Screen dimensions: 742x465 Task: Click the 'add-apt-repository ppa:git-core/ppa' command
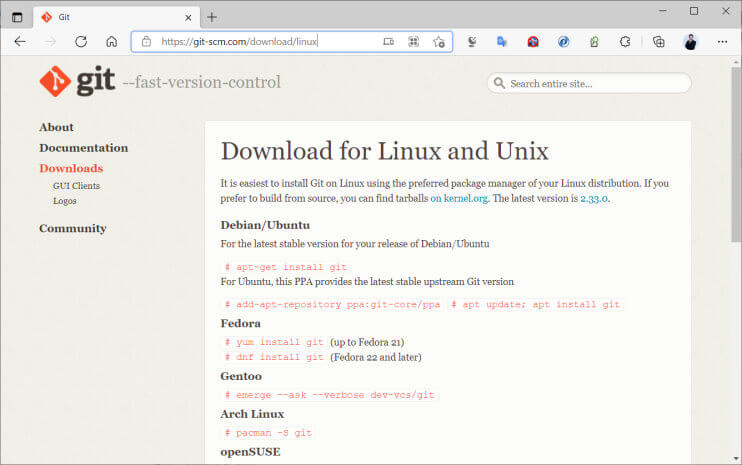[x=332, y=305]
